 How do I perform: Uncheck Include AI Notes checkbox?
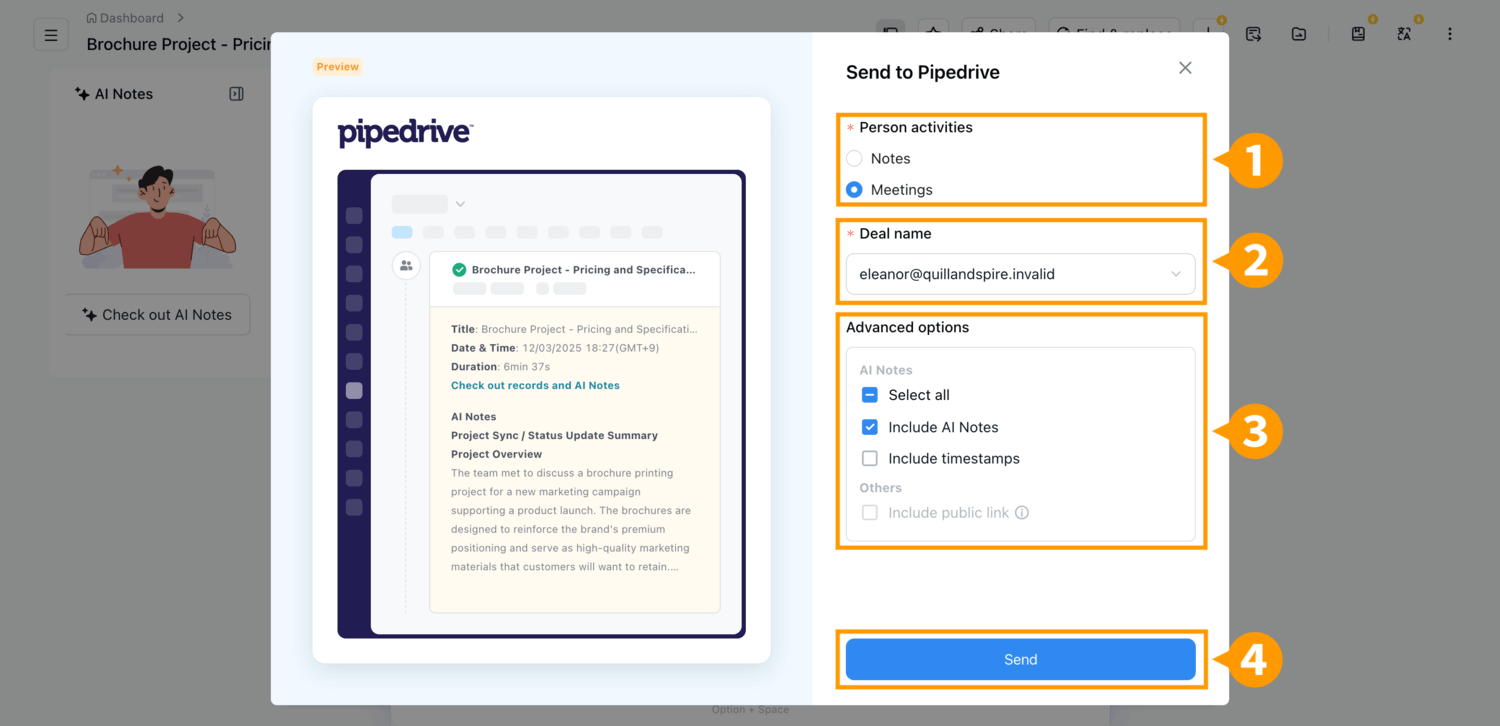coord(870,427)
